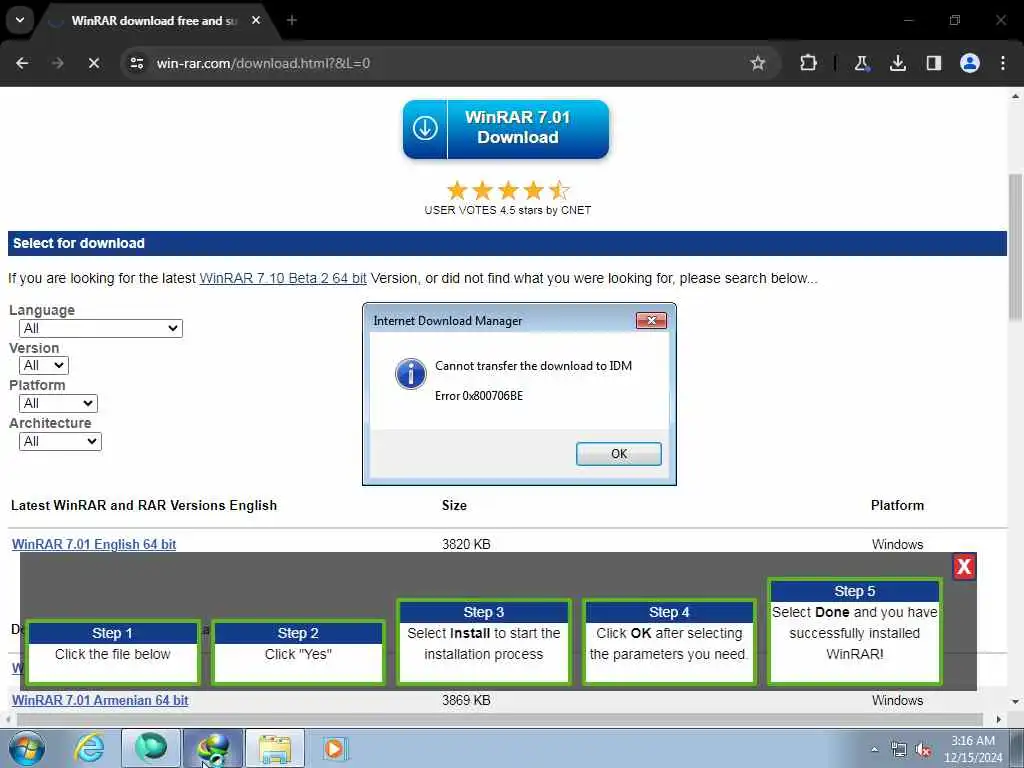Image resolution: width=1024 pixels, height=768 pixels.
Task: Open WinRAR 7.01 Armenian 64 bit link
Action: (100, 700)
